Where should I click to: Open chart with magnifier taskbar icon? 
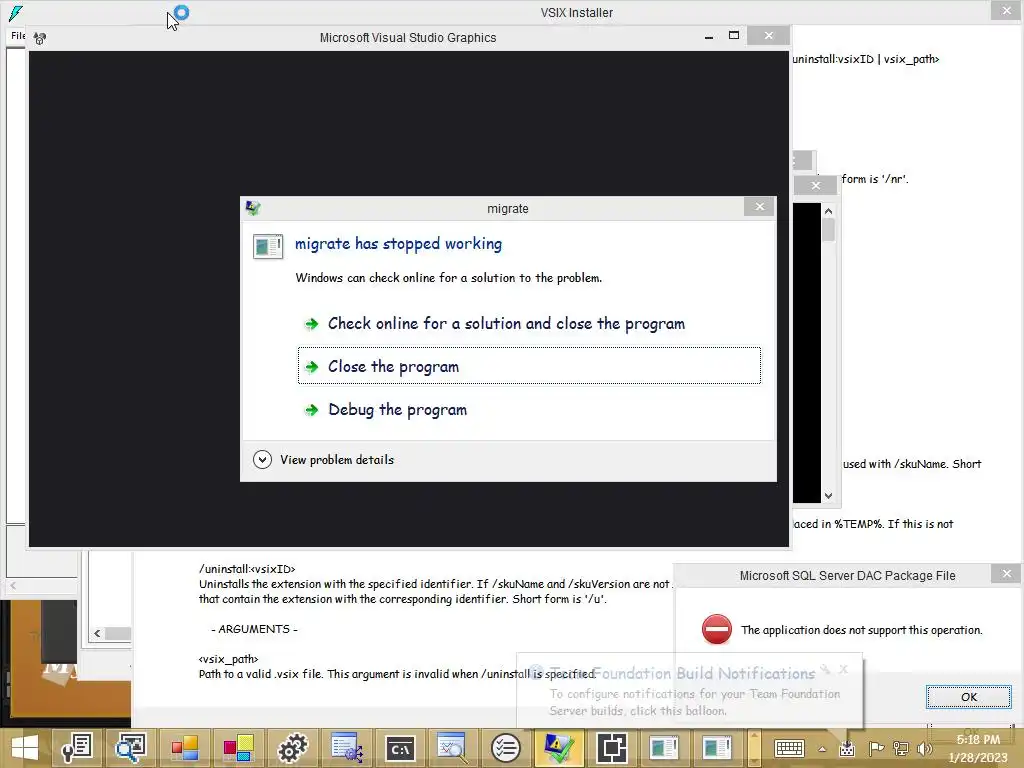click(452, 748)
